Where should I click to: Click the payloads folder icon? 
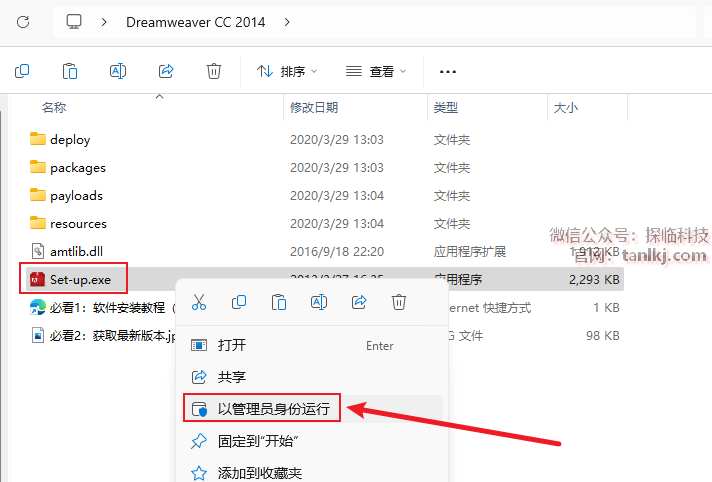coord(38,195)
